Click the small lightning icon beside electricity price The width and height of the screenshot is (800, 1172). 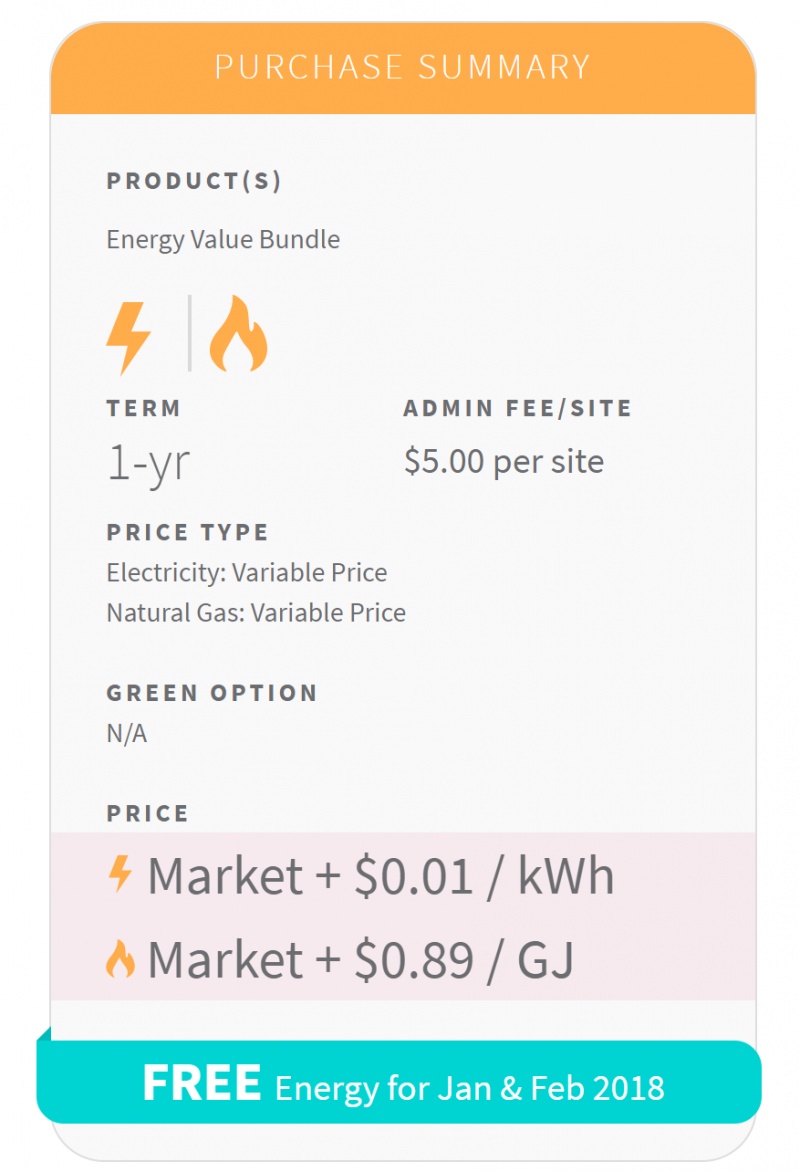pyautogui.click(x=120, y=875)
